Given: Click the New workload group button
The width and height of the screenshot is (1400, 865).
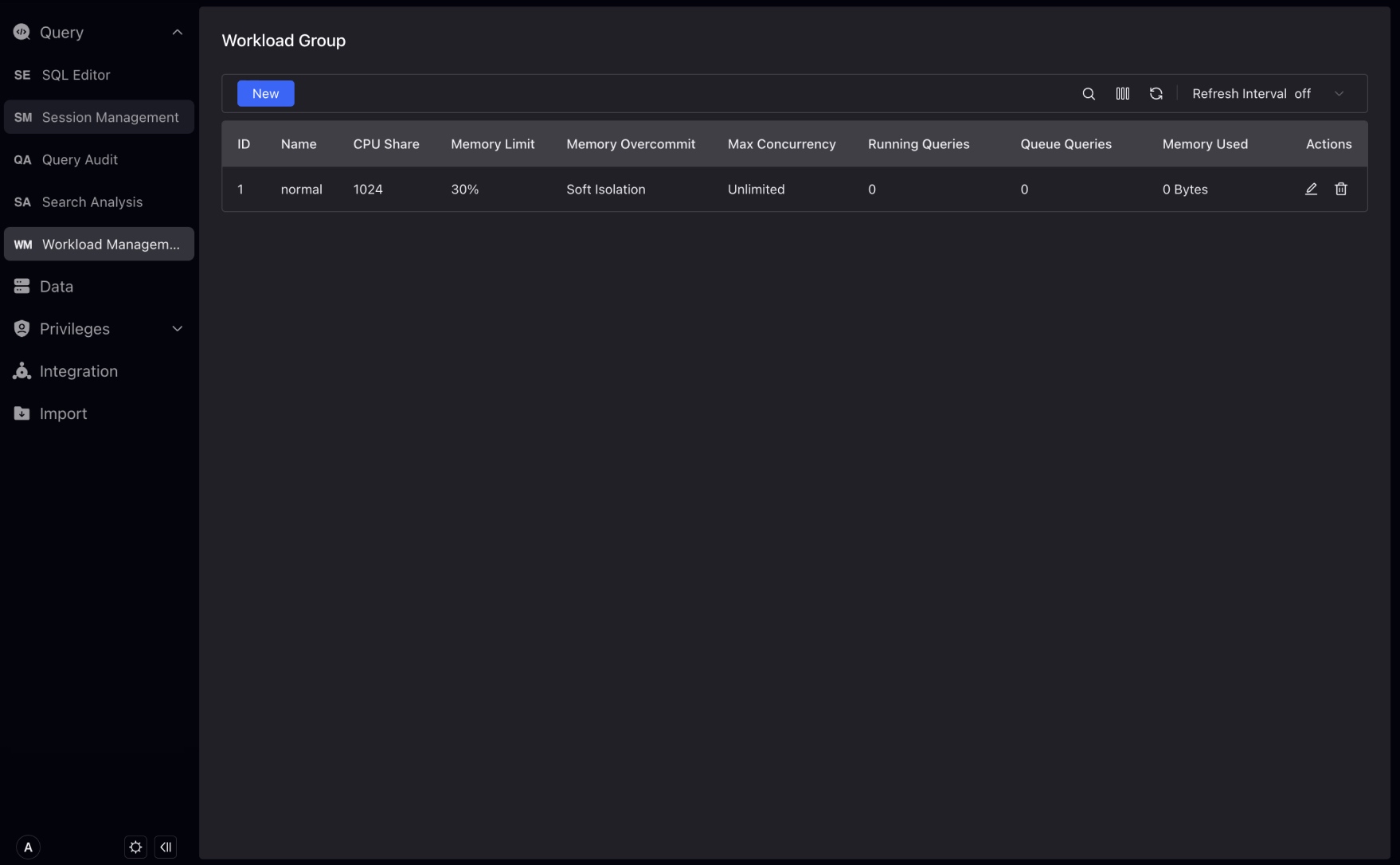Looking at the screenshot, I should [265, 94].
